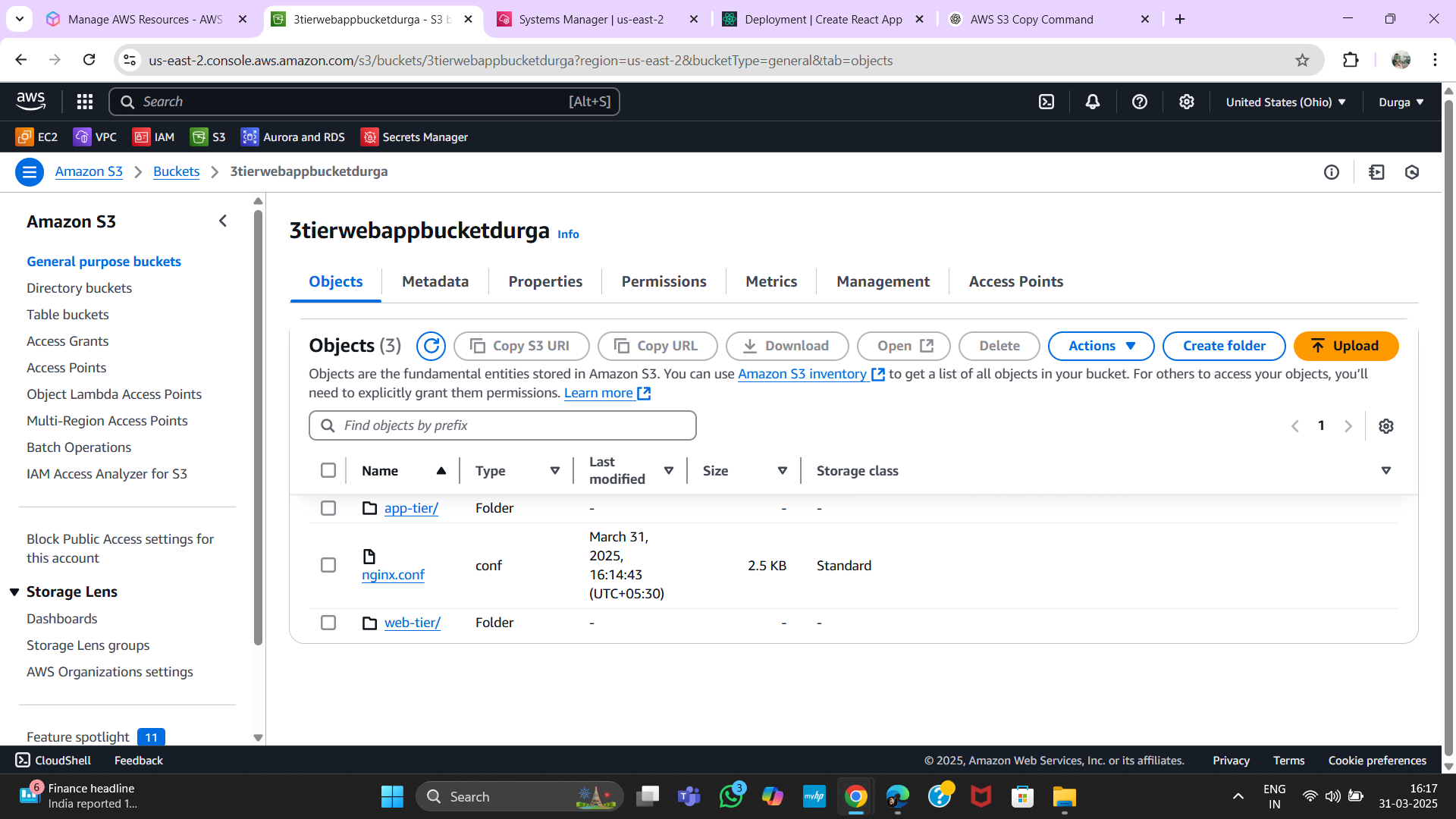Switch to the Metrics tab

coord(771,281)
